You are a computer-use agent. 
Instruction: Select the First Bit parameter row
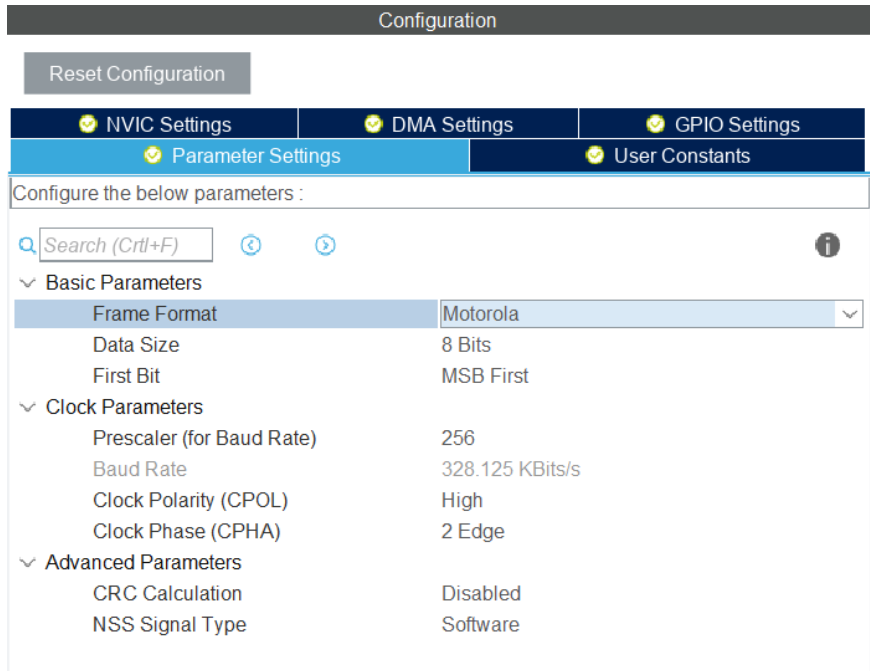(x=438, y=376)
